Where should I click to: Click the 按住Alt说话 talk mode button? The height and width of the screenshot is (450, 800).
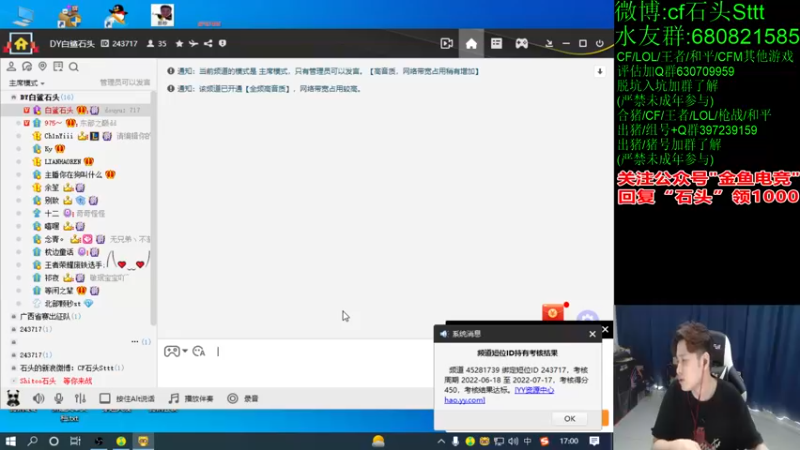pos(127,398)
